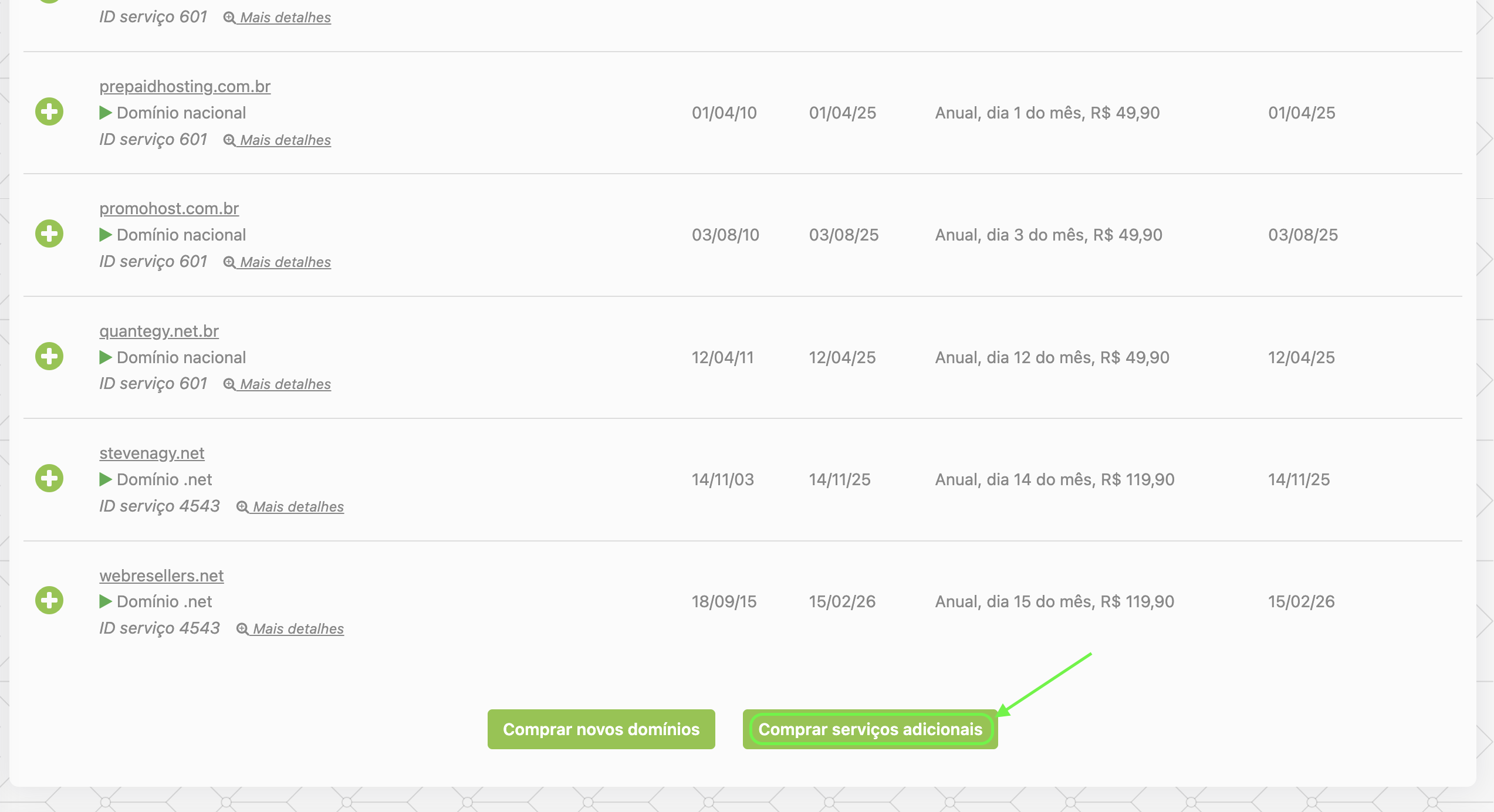
Task: Open plus icon for webresellers.net
Action: tap(49, 600)
